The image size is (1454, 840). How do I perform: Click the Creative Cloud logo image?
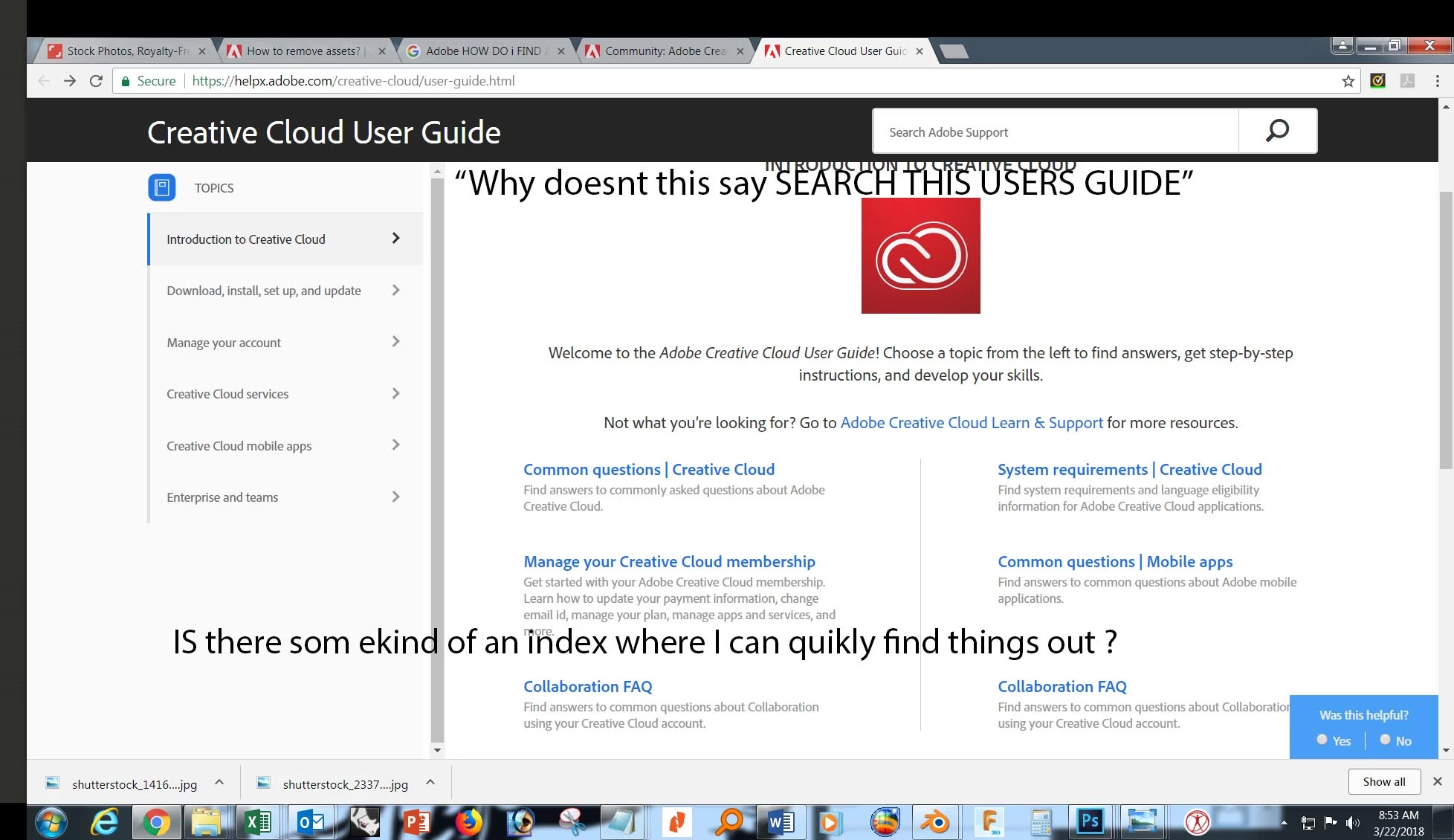(920, 256)
